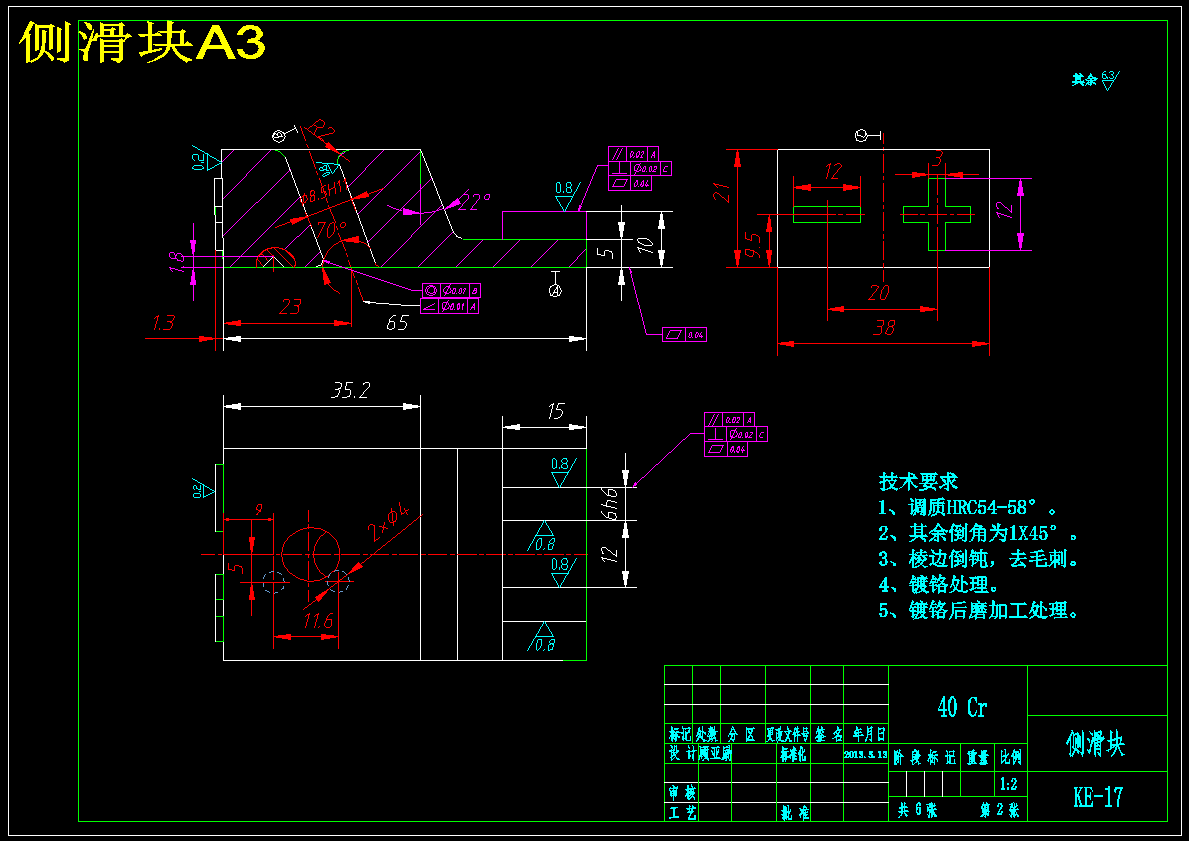
Task: Select the title block part name 侧滑块
Action: point(1096,744)
